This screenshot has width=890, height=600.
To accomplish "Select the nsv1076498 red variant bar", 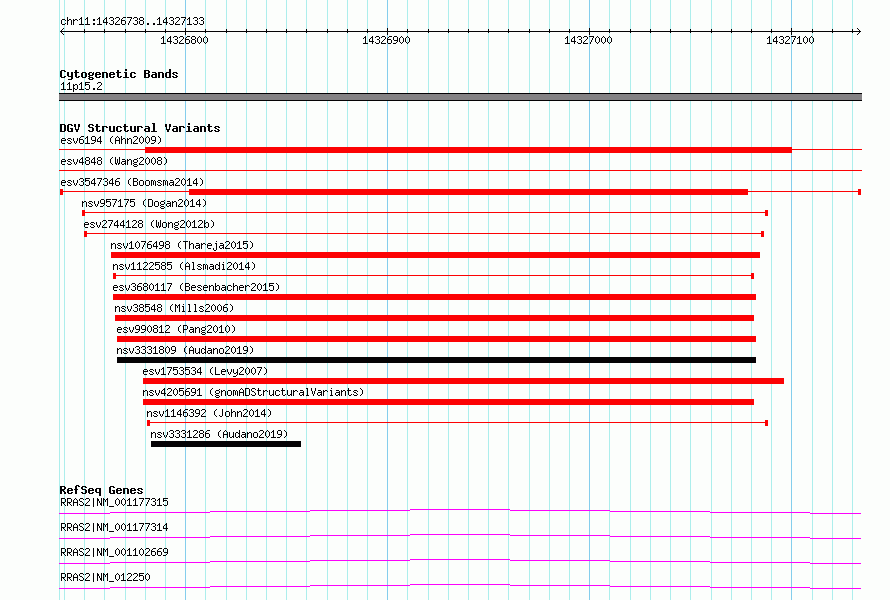I will 435,255.
